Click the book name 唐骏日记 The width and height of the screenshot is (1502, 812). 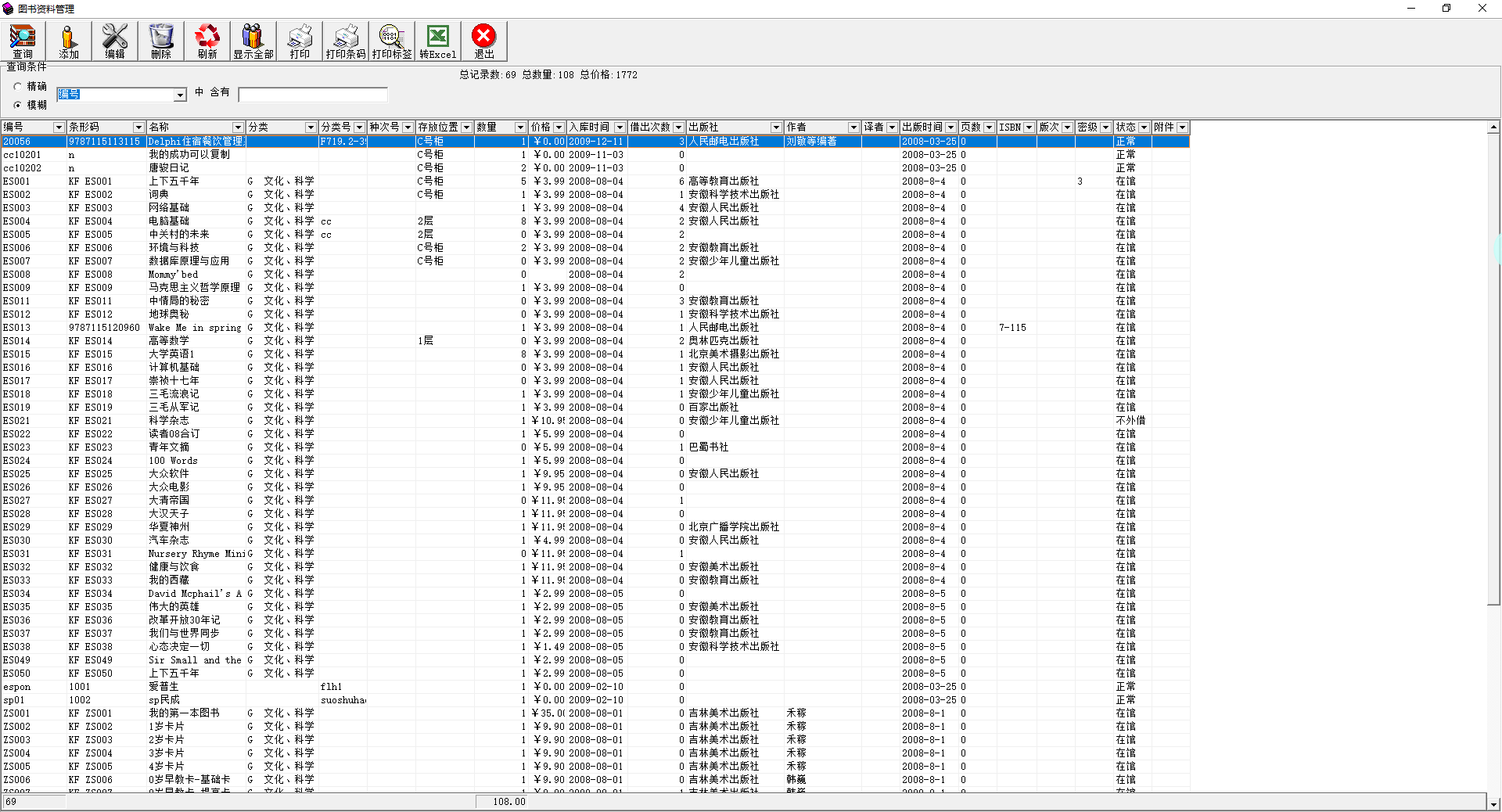[169, 168]
